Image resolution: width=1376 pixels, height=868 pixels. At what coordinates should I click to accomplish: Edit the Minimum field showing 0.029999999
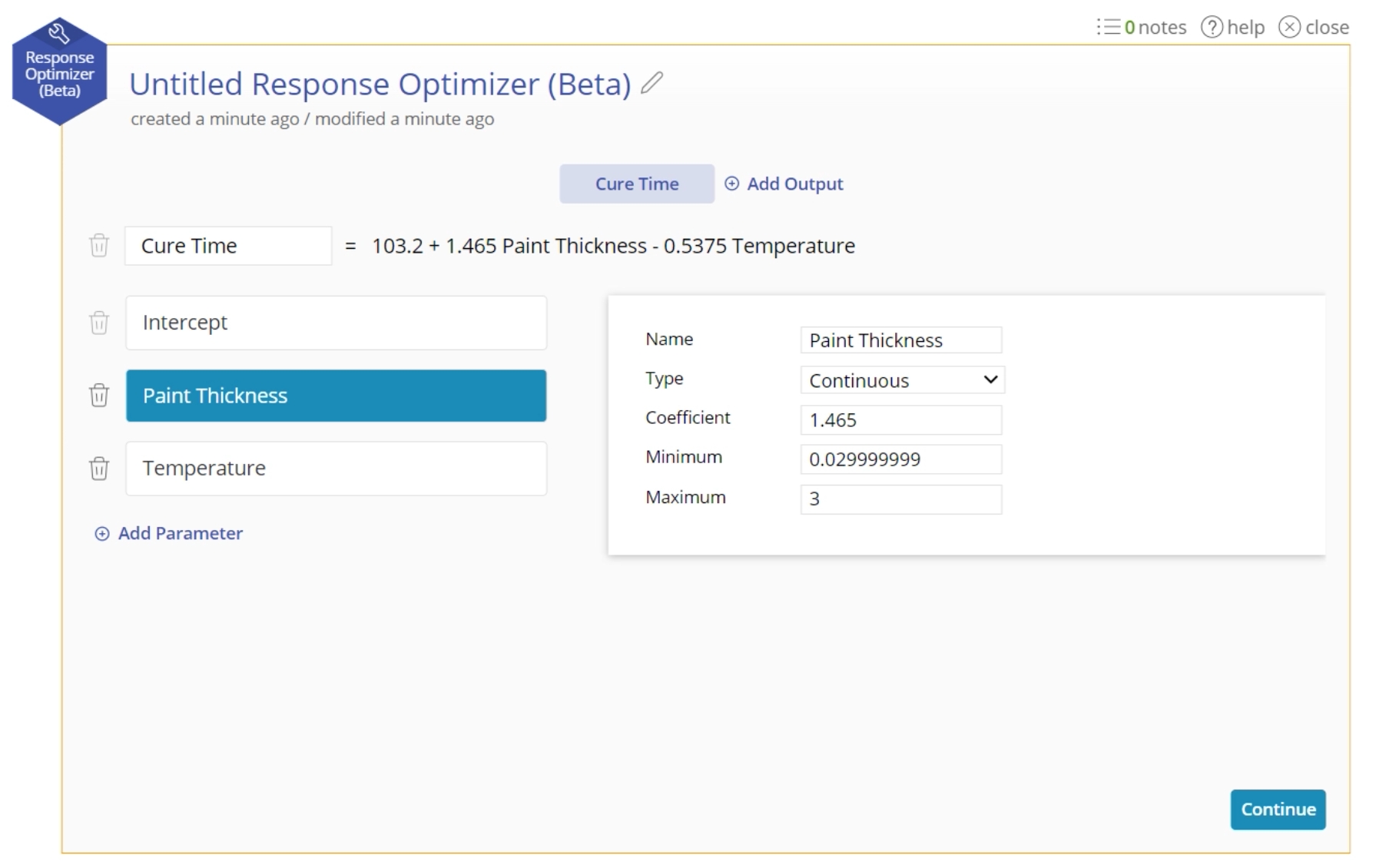point(901,459)
